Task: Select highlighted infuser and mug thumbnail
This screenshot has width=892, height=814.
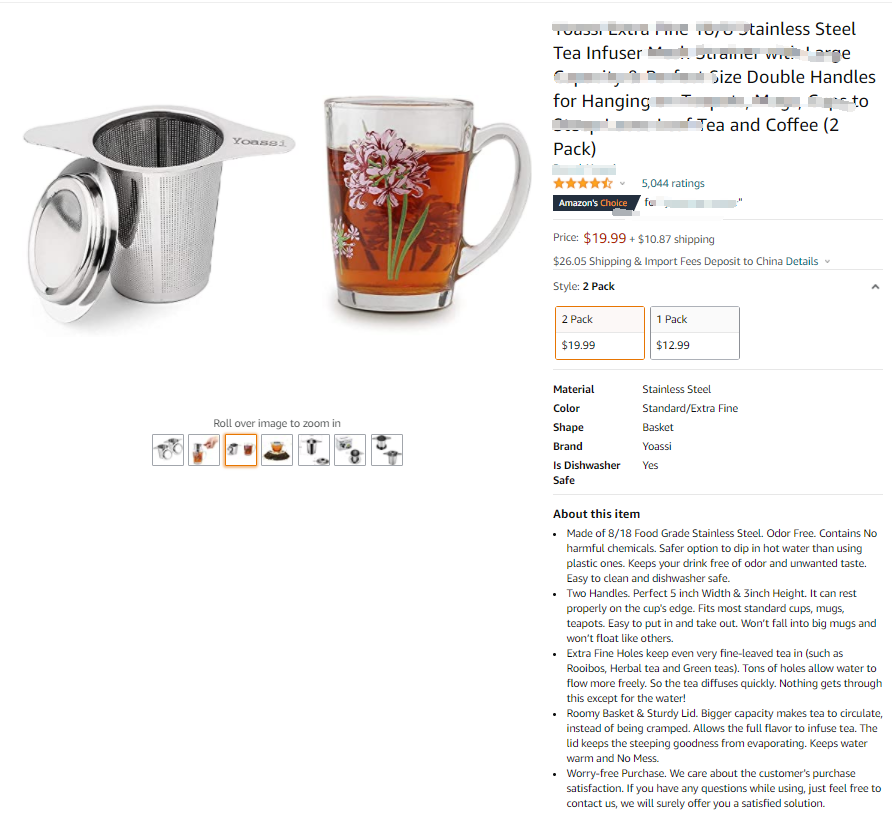Action: pos(241,450)
